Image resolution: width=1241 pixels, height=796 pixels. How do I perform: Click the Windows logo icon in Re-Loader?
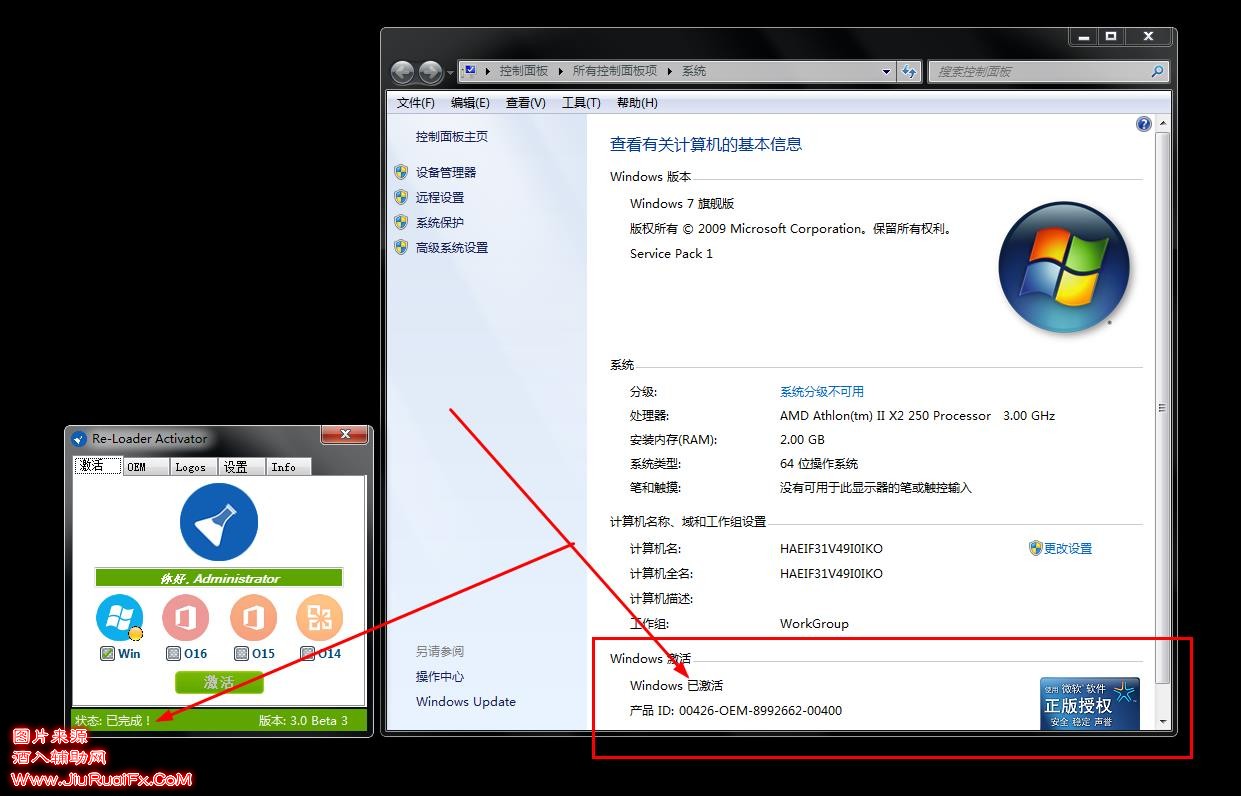point(120,618)
